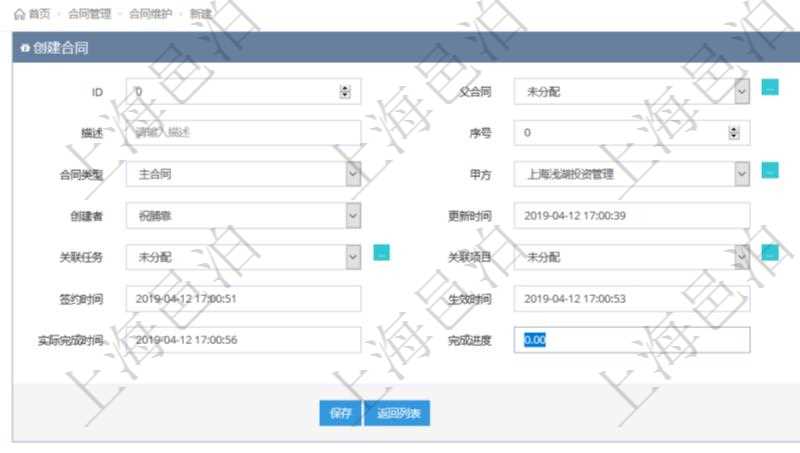Focus the 描述 text field
Screen dimensions: 800x453
243,133
